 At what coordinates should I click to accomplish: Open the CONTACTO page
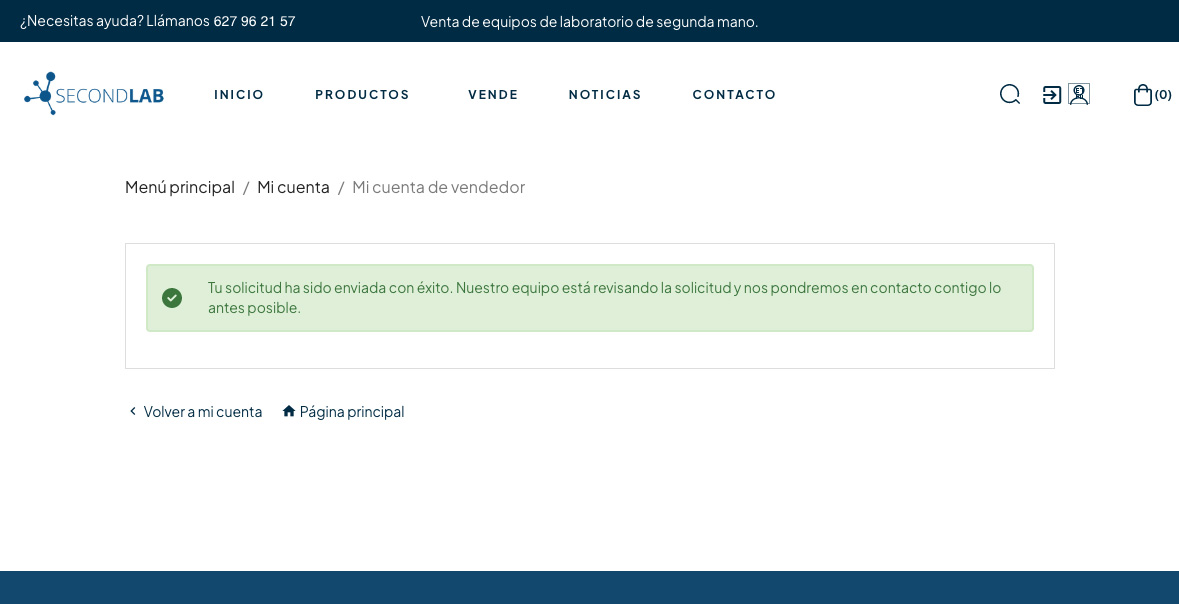tap(734, 95)
